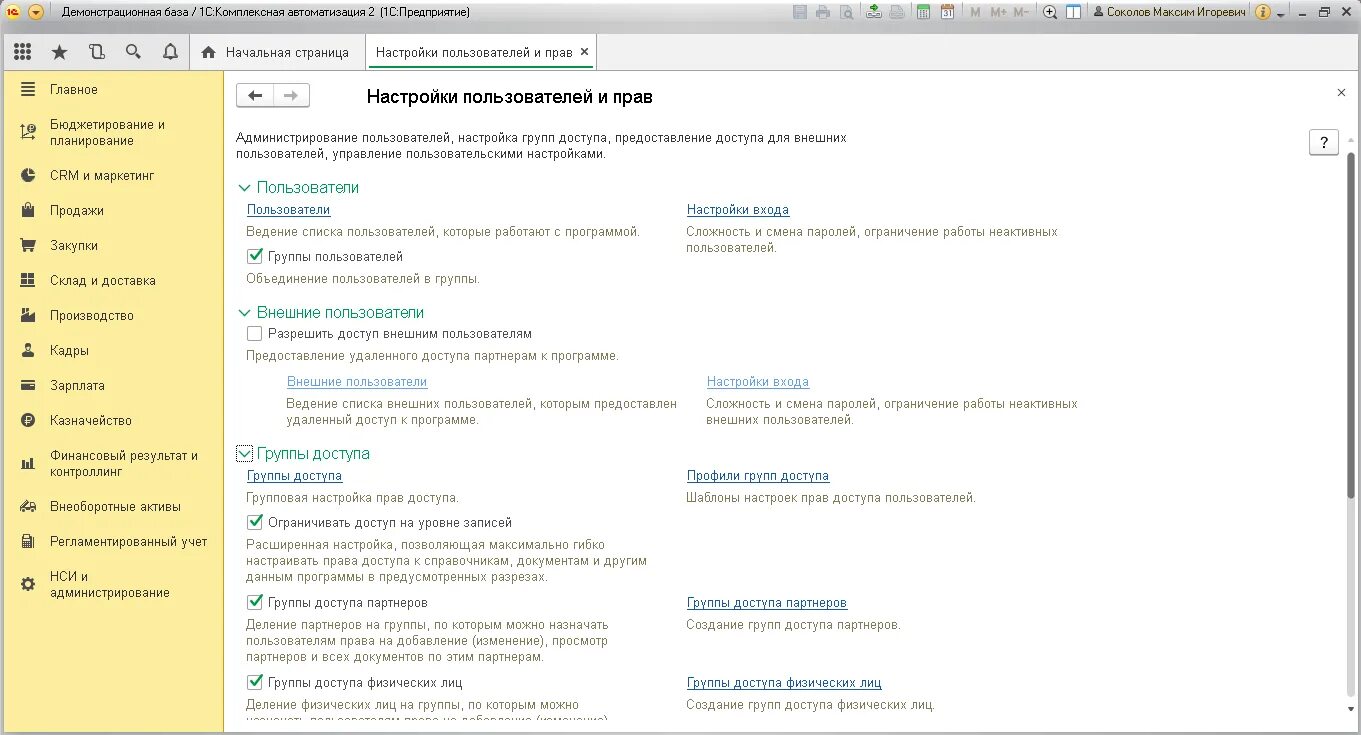The width and height of the screenshot is (1361, 735).
Task: Close the settings form with the x
Action: coord(1341,92)
